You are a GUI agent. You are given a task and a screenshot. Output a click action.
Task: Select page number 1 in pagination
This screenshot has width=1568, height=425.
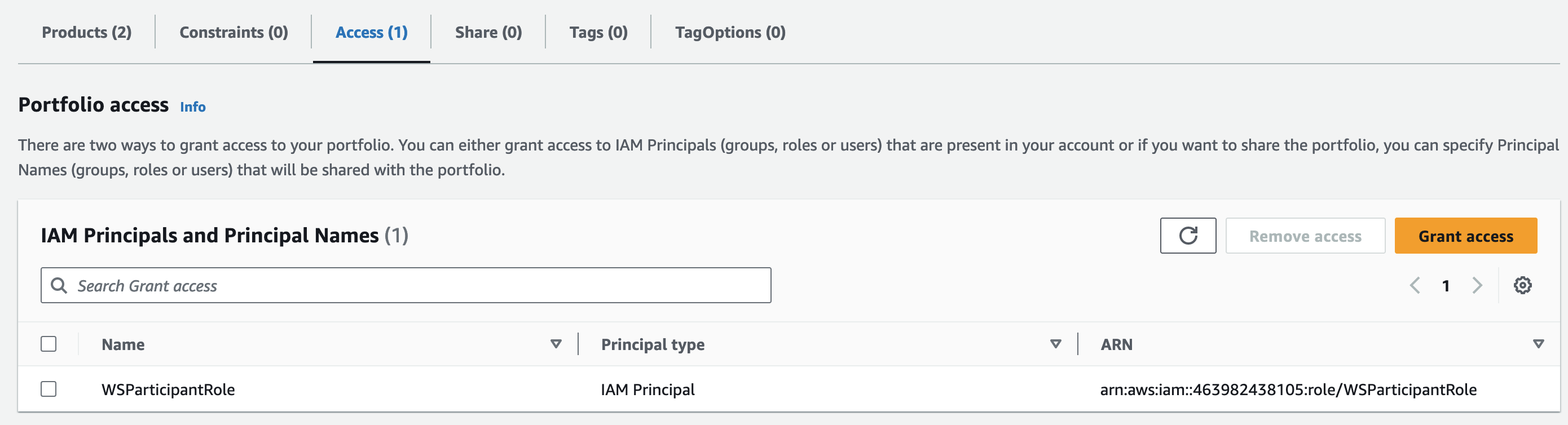pyautogui.click(x=1446, y=286)
